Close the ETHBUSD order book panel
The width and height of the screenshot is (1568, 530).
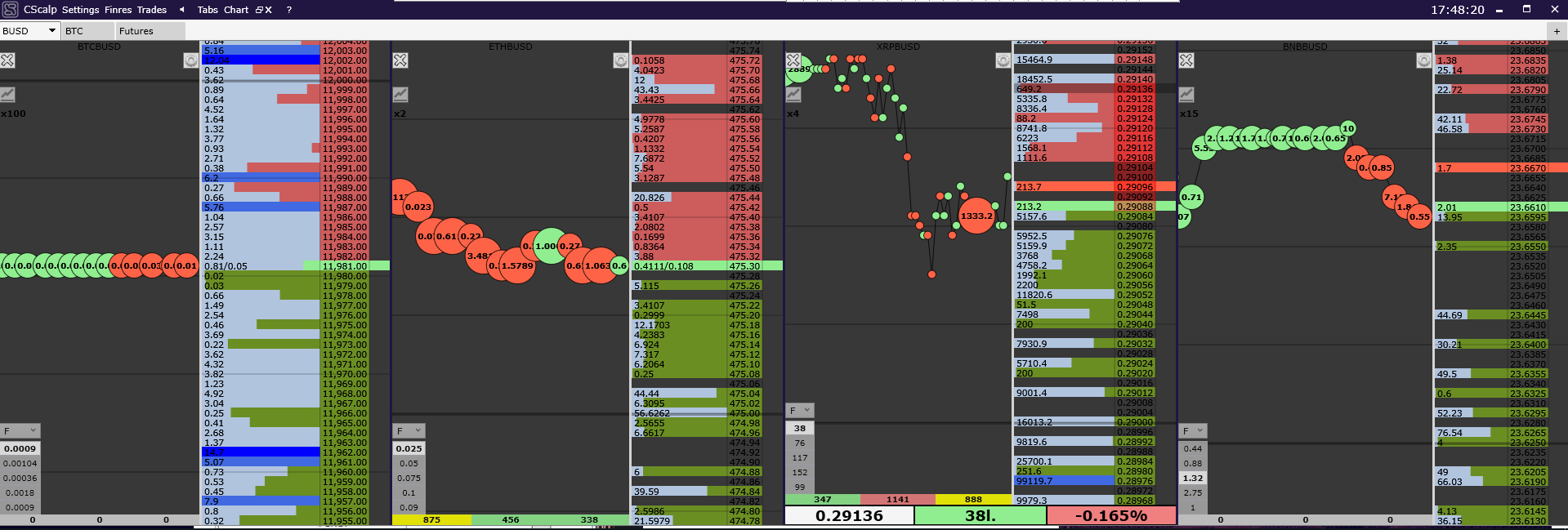(x=400, y=60)
